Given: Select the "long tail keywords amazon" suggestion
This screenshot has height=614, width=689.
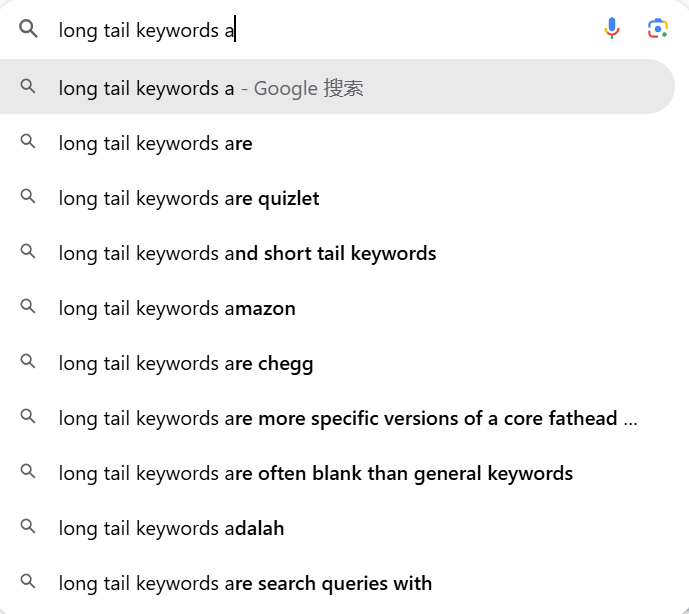Looking at the screenshot, I should [x=177, y=309].
